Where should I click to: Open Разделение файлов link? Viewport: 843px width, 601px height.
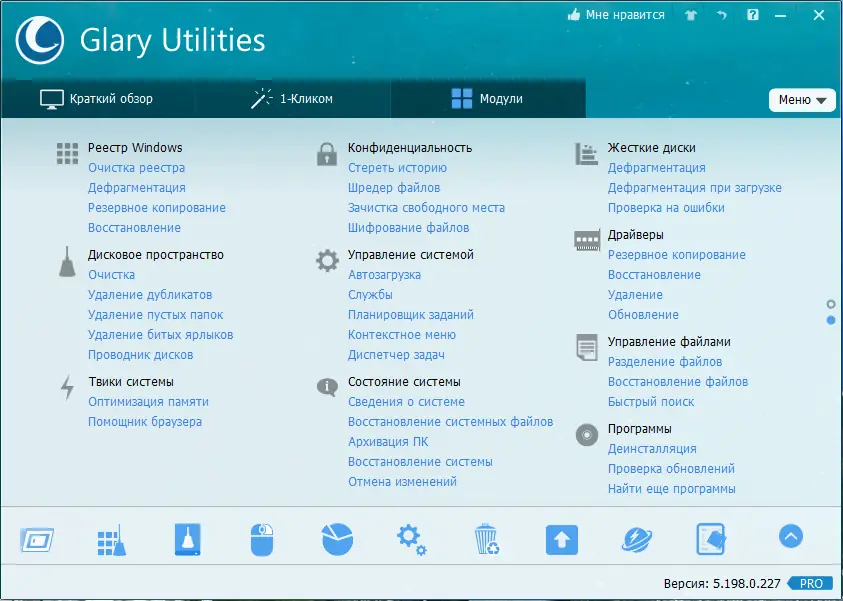pyautogui.click(x=665, y=362)
